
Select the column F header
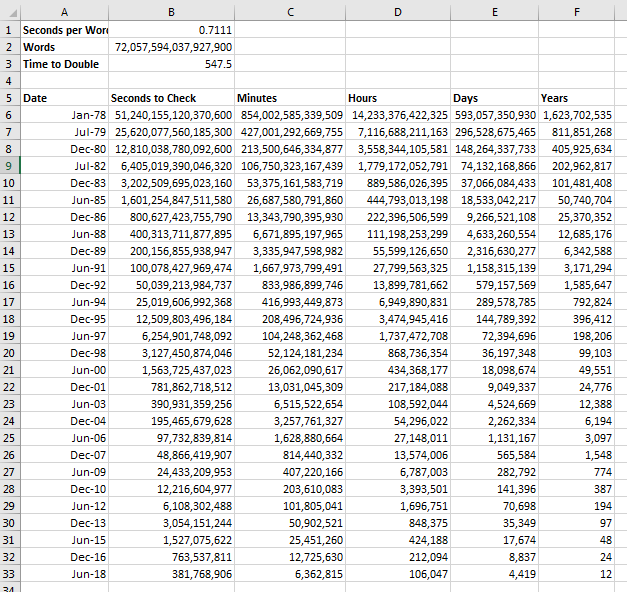point(577,11)
